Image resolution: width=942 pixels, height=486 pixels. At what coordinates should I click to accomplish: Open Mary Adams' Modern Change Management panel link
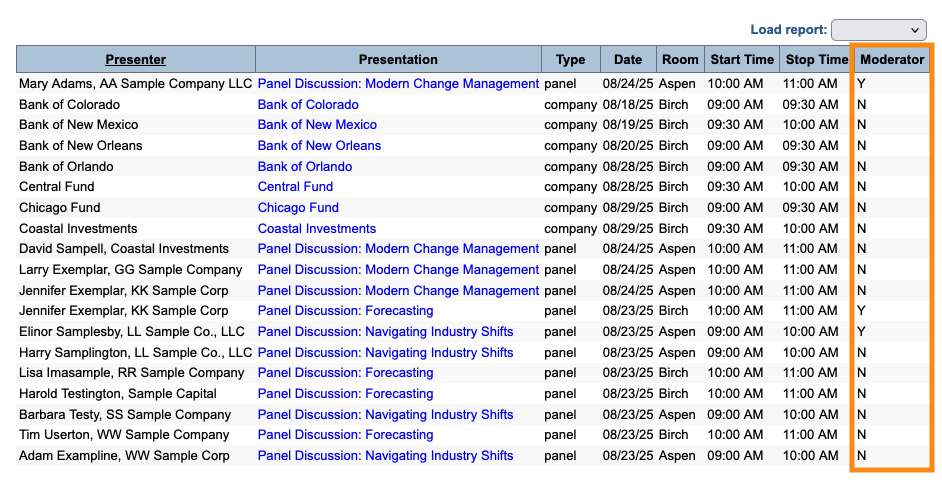pos(398,84)
